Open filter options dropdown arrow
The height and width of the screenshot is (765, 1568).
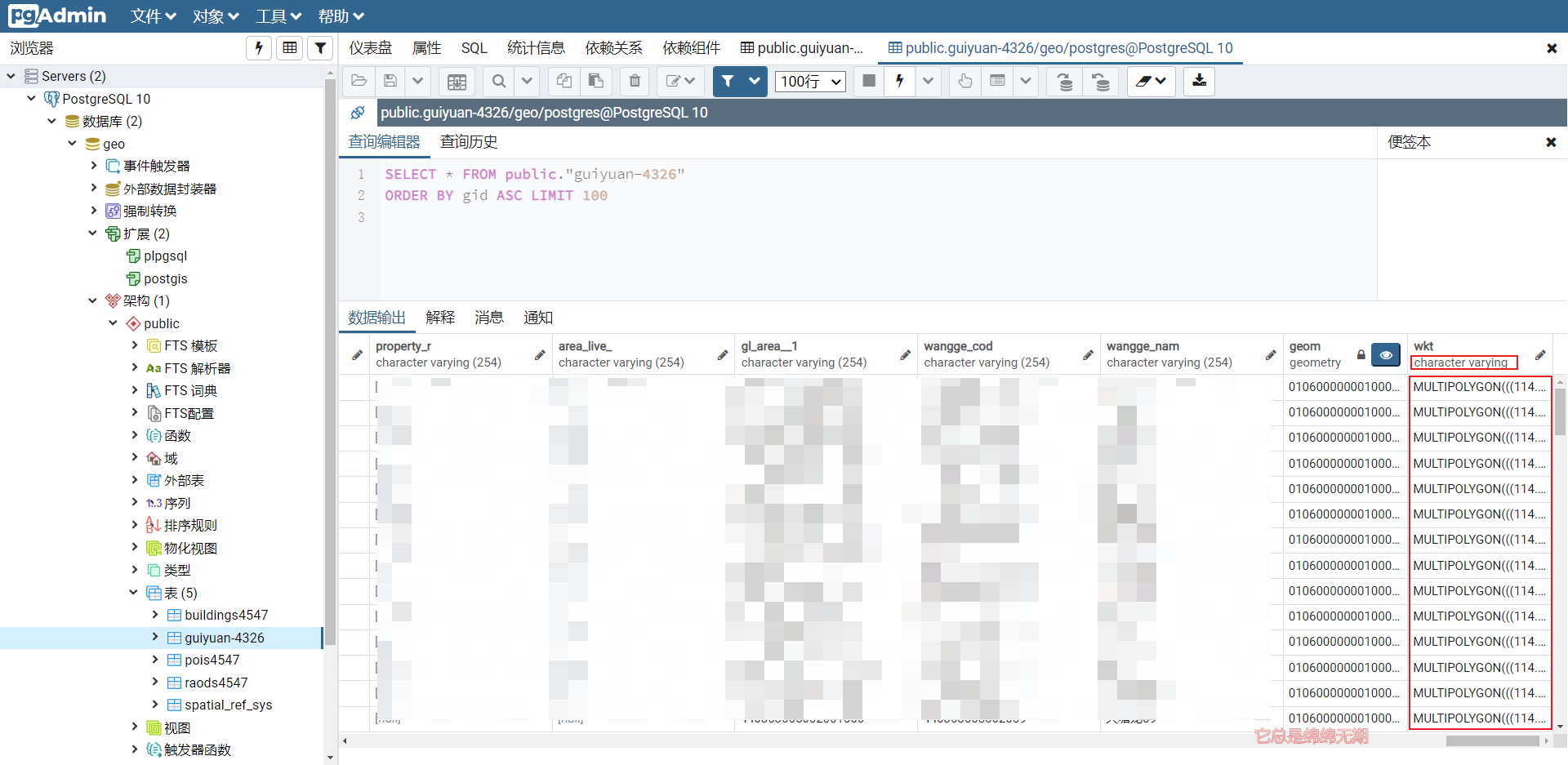click(x=755, y=81)
